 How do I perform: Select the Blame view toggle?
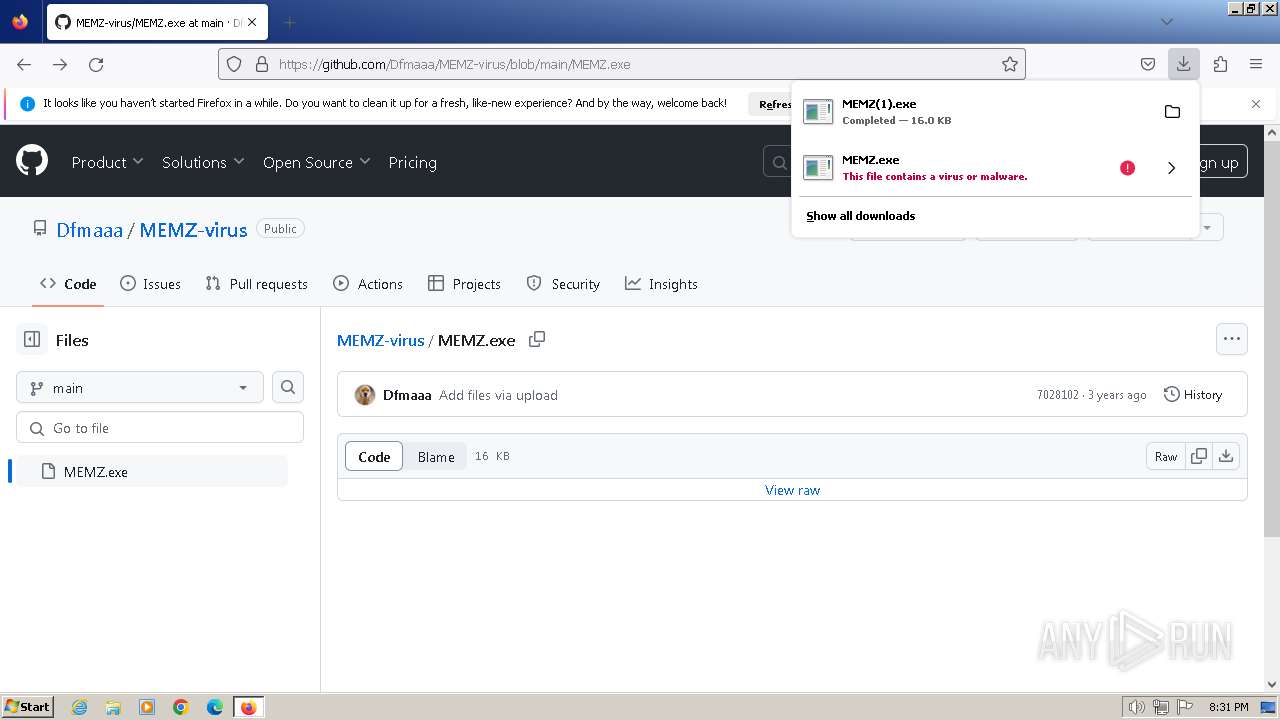(436, 457)
